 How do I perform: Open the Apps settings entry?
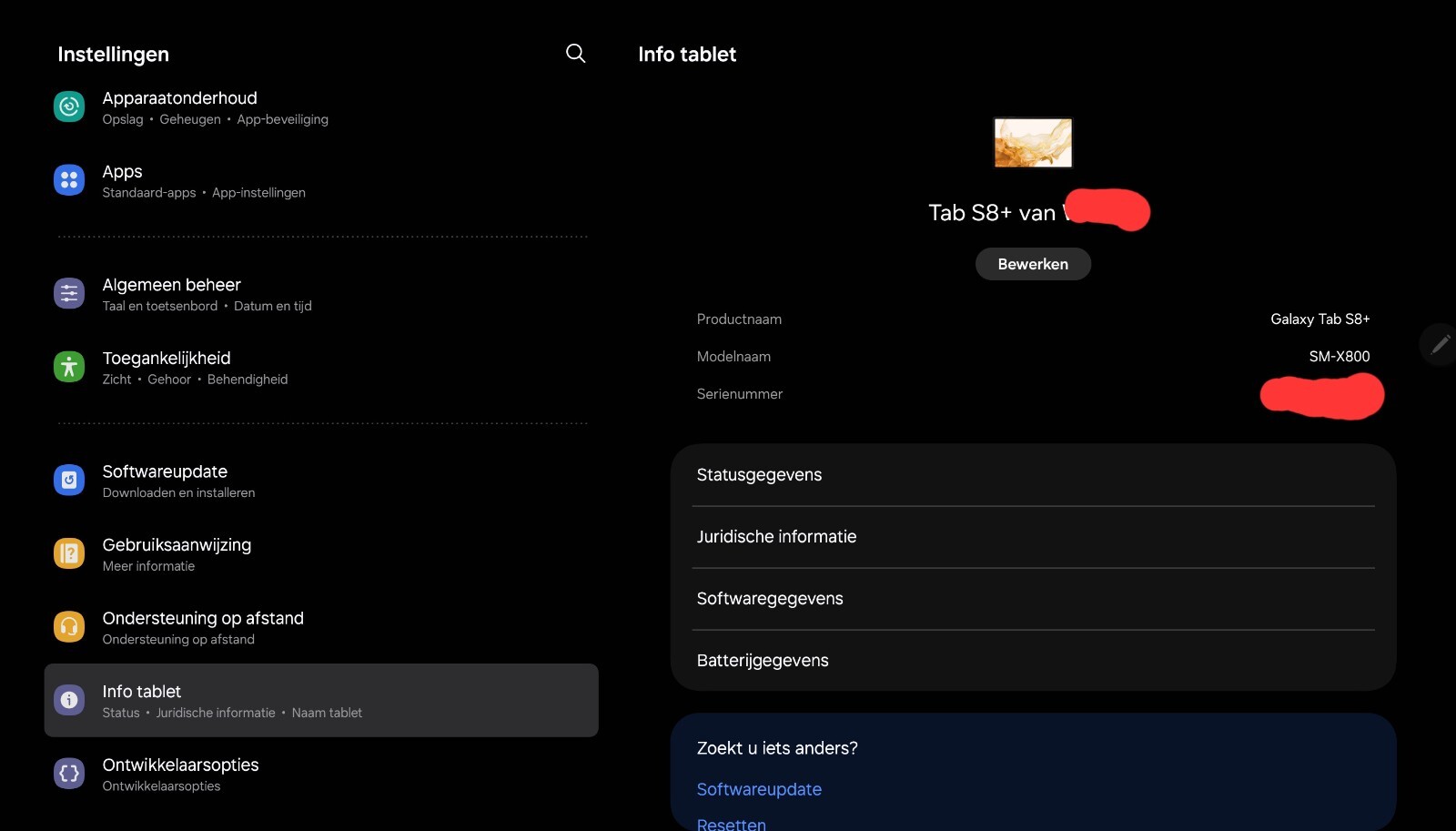point(321,181)
